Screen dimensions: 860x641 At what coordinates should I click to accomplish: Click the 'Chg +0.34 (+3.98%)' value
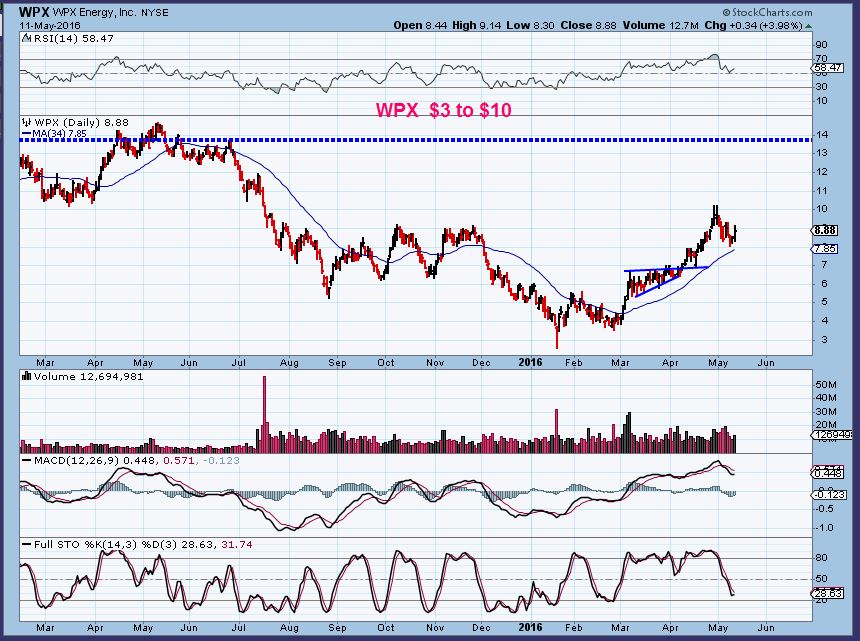point(754,25)
